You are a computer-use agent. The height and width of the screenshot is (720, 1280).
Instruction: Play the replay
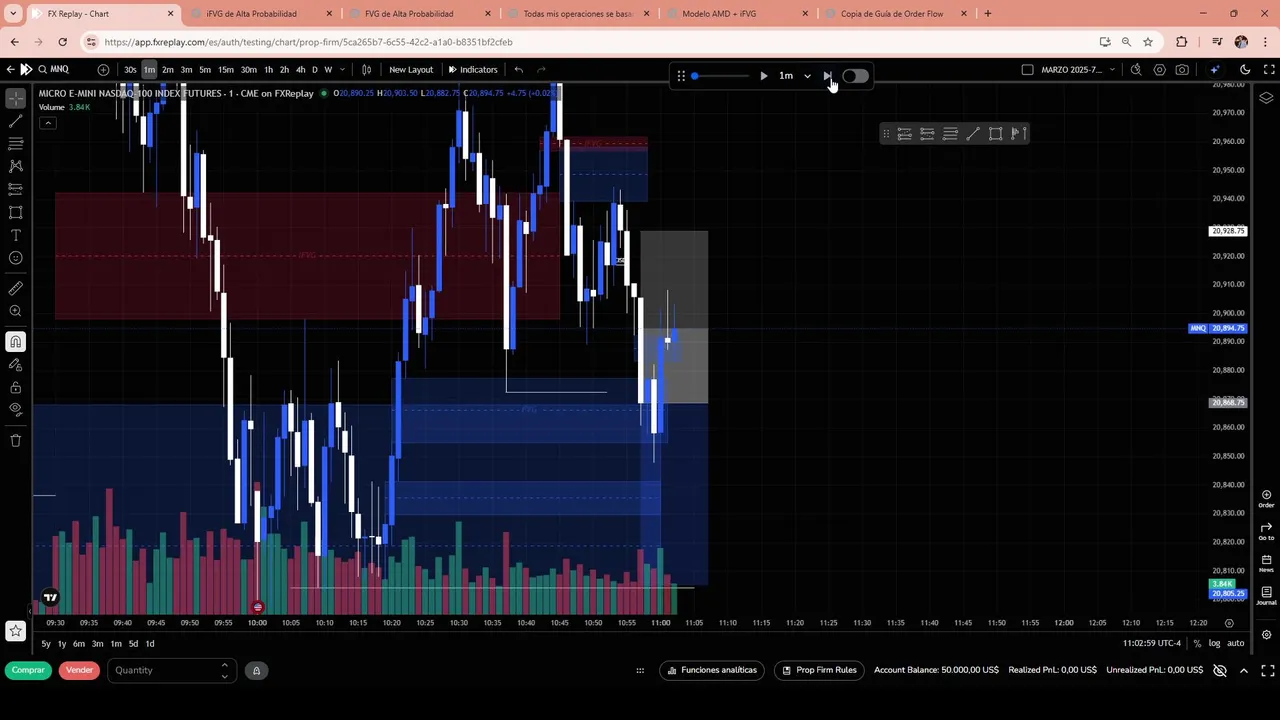tap(764, 76)
